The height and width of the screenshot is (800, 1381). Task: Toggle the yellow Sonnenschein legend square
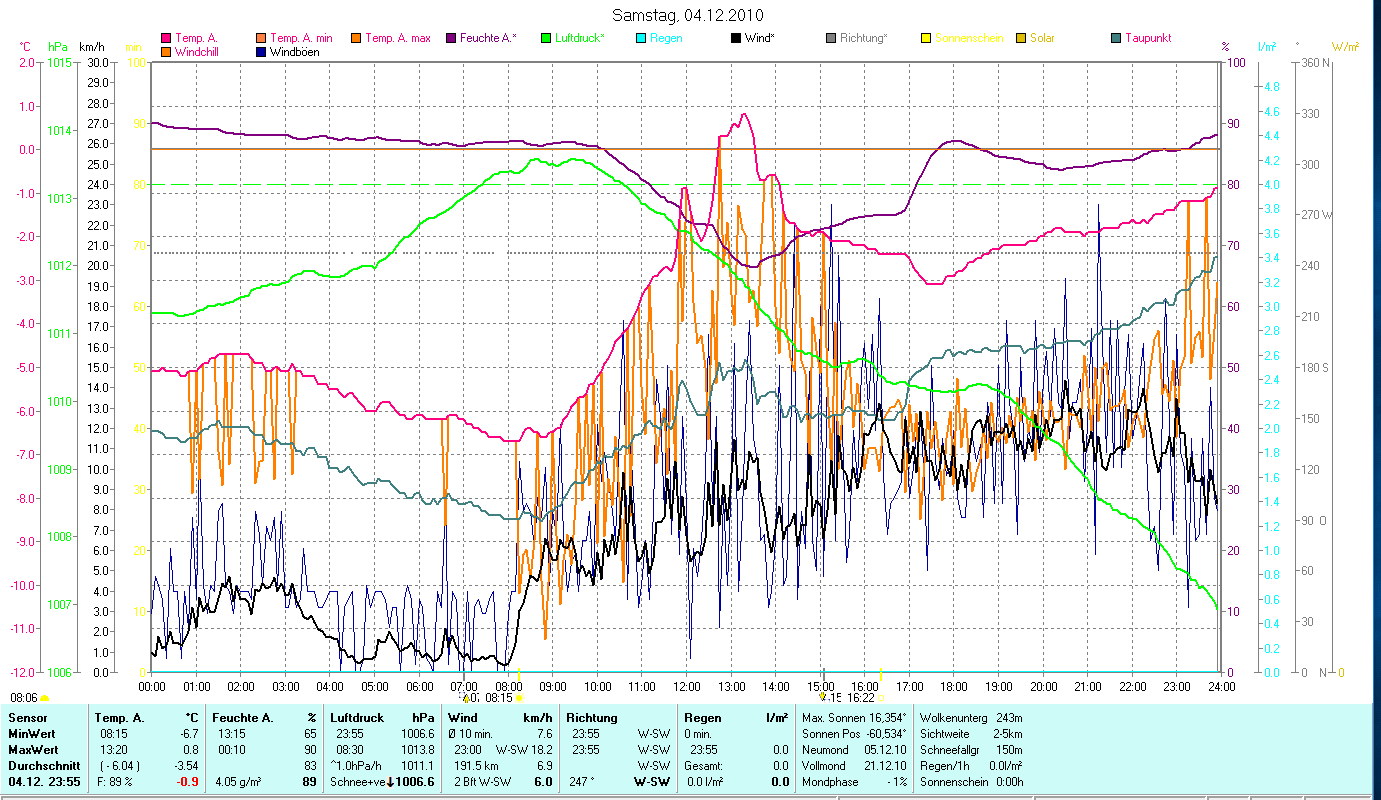[926, 39]
